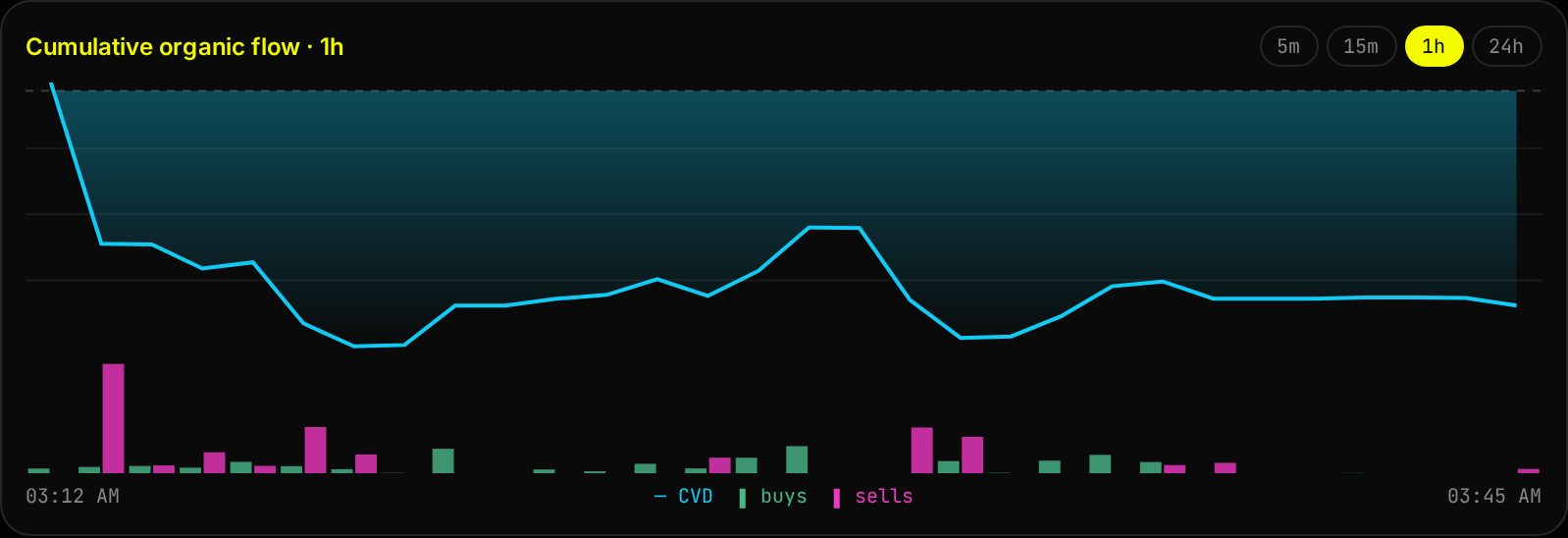This screenshot has width=1568, height=538.
Task: Click the tallest magenta sell bar
Action: (114, 418)
